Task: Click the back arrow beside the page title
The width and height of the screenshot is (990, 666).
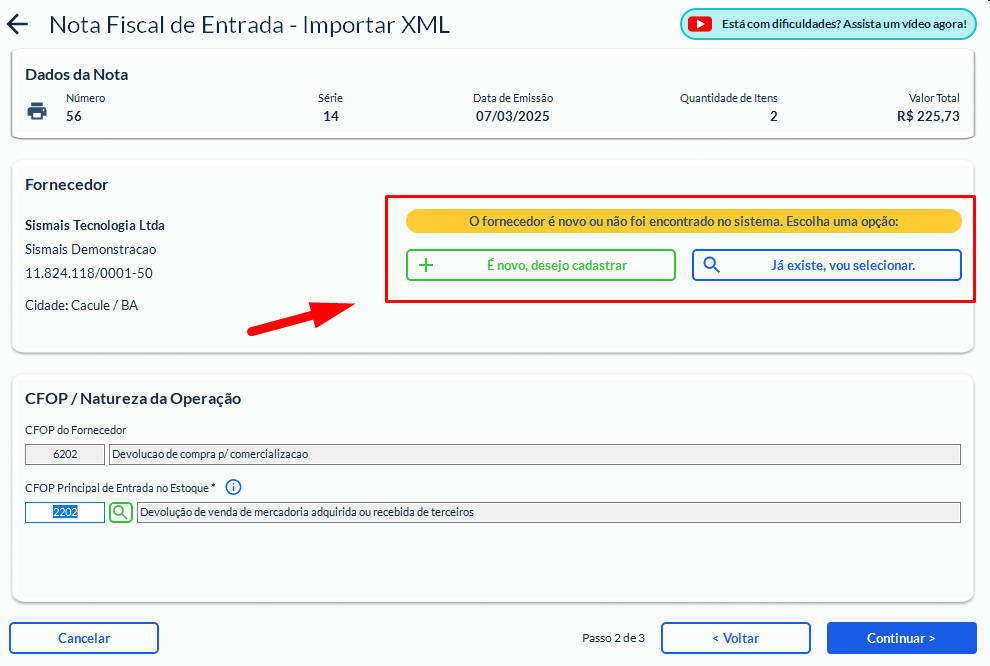Action: pos(18,25)
